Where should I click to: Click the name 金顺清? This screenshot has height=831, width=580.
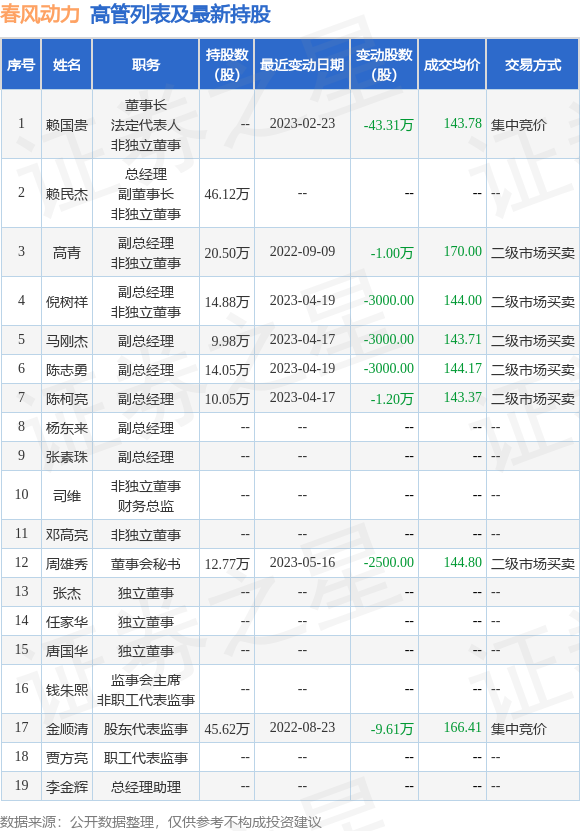[67, 729]
